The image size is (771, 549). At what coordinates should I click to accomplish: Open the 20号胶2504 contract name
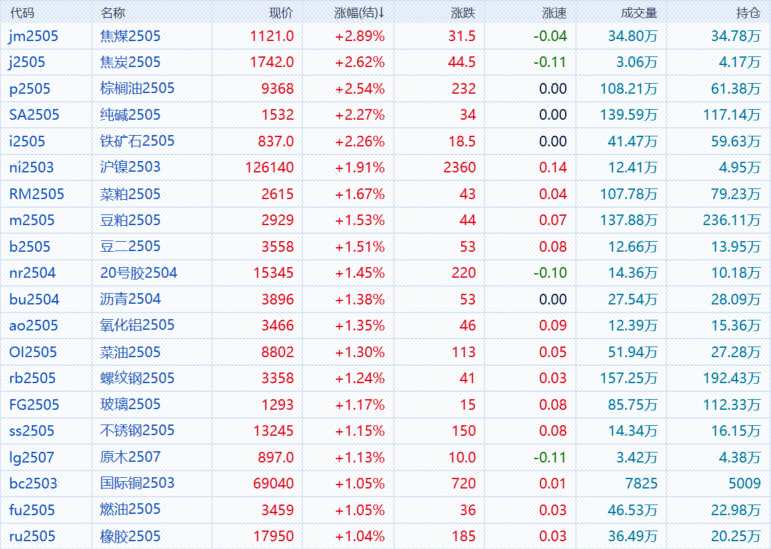click(x=139, y=272)
